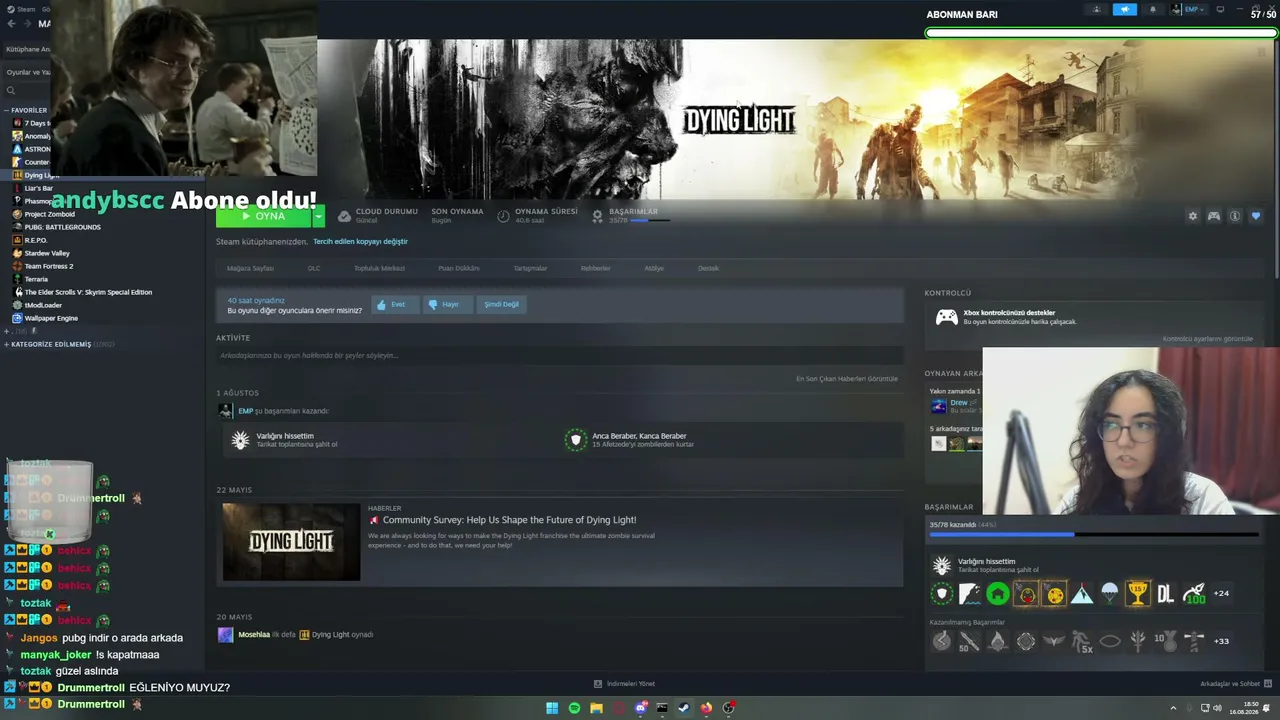Open the DLC tab

pos(314,268)
